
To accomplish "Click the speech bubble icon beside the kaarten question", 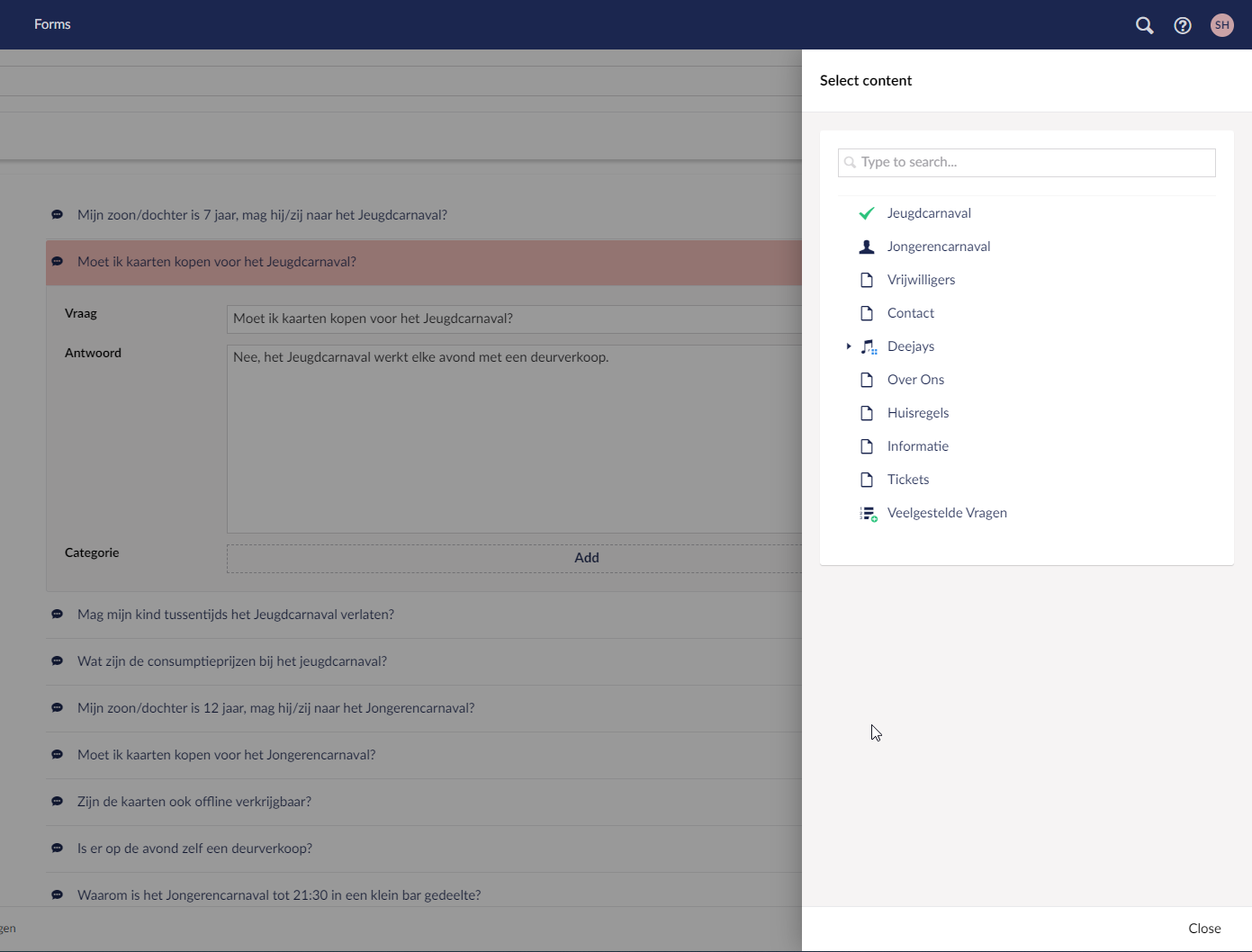I will tap(57, 262).
